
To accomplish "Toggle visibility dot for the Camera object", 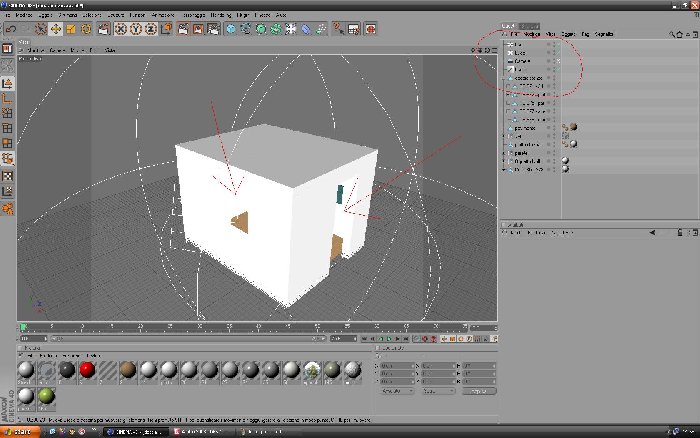I will pos(549,61).
